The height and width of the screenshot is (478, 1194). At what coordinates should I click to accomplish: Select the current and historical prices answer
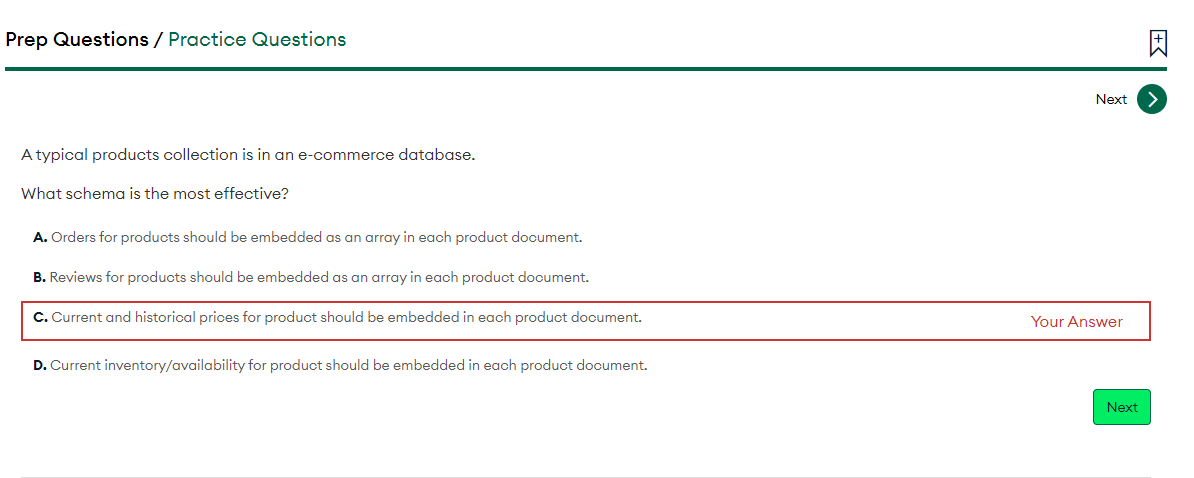coord(346,317)
